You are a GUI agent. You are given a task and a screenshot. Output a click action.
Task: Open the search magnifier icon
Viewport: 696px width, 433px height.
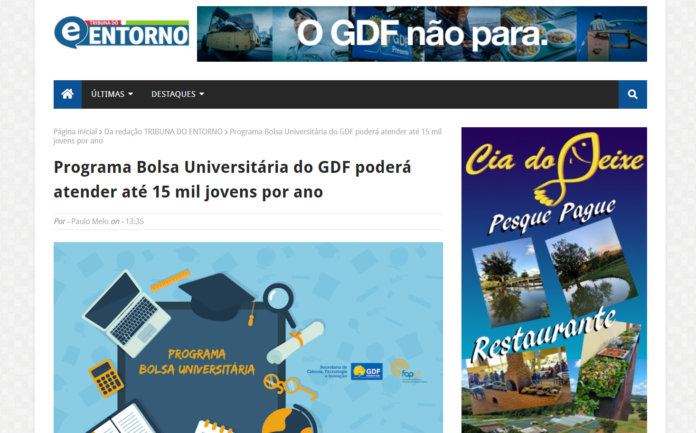633,94
